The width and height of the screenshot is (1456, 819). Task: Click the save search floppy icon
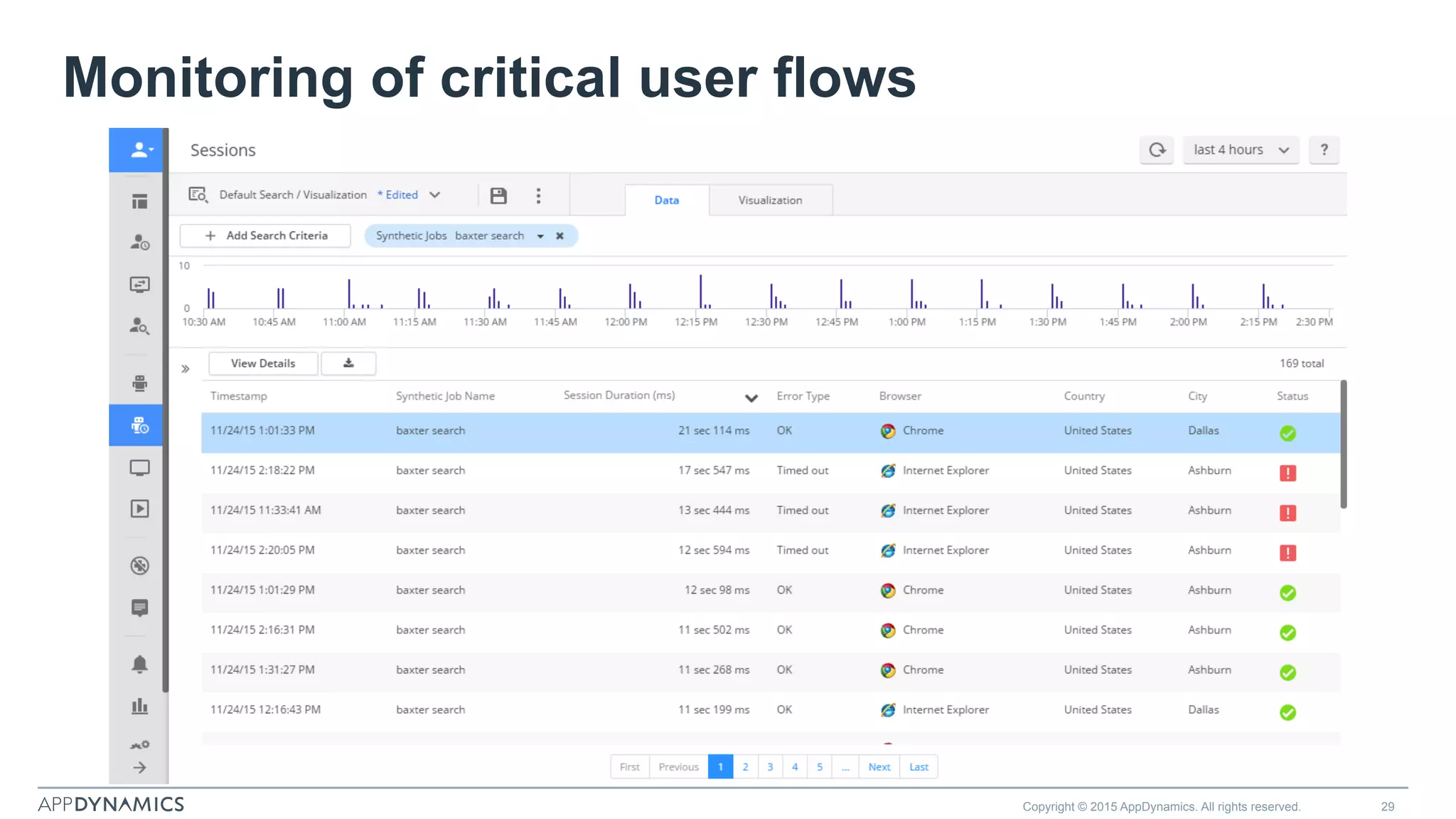pyautogui.click(x=499, y=196)
